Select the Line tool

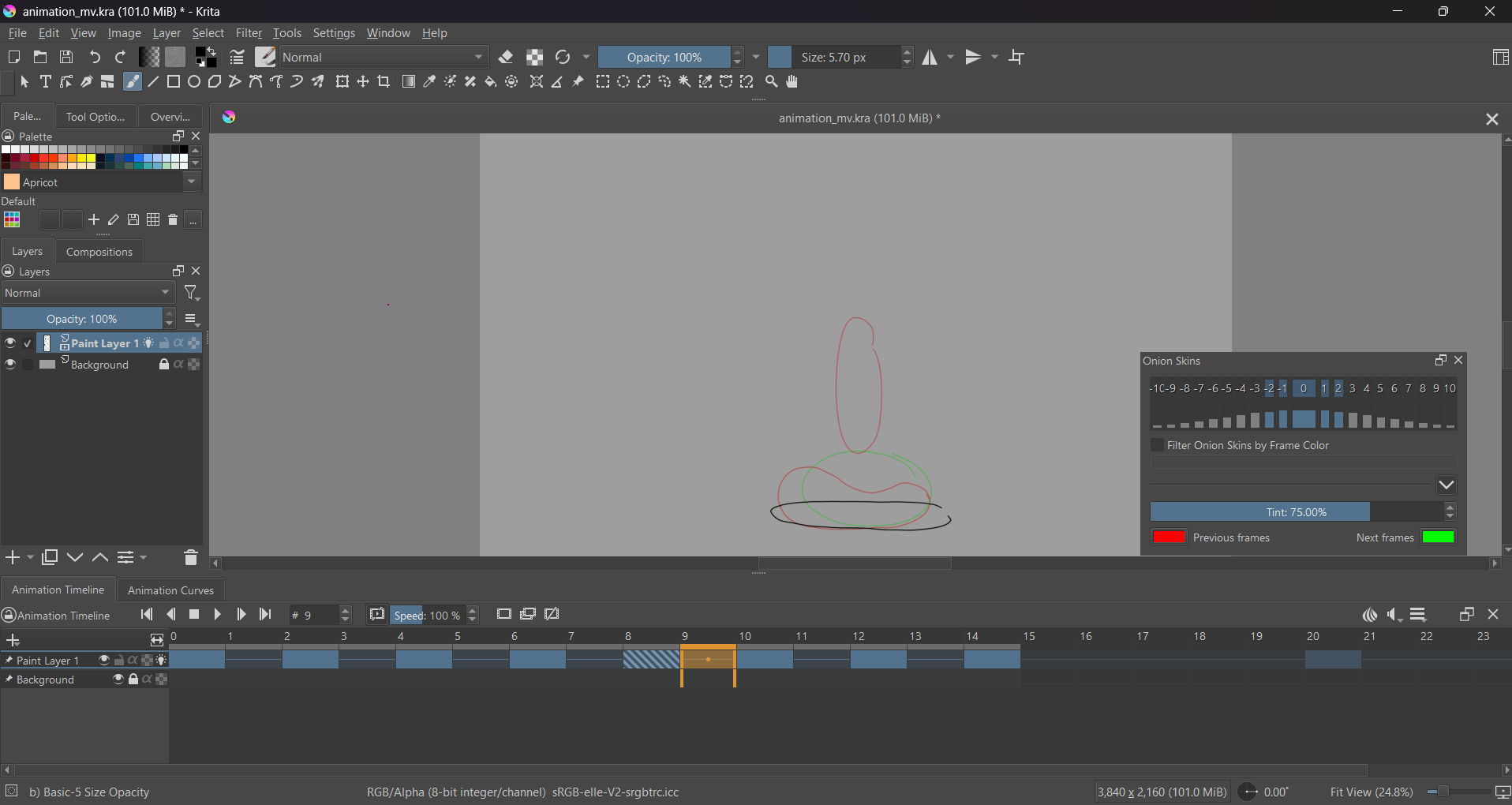tap(153, 82)
